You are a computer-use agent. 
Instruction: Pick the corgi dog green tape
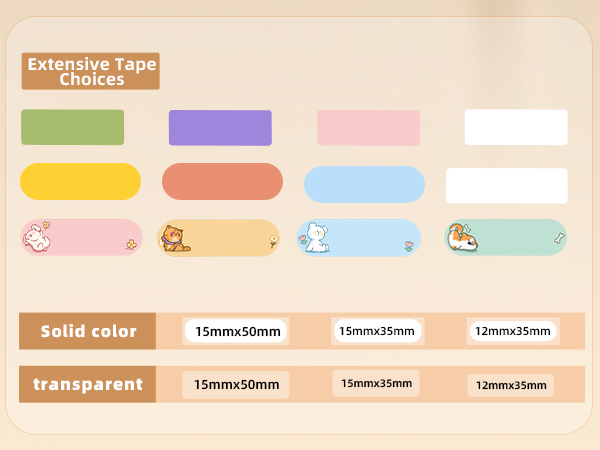pos(505,237)
